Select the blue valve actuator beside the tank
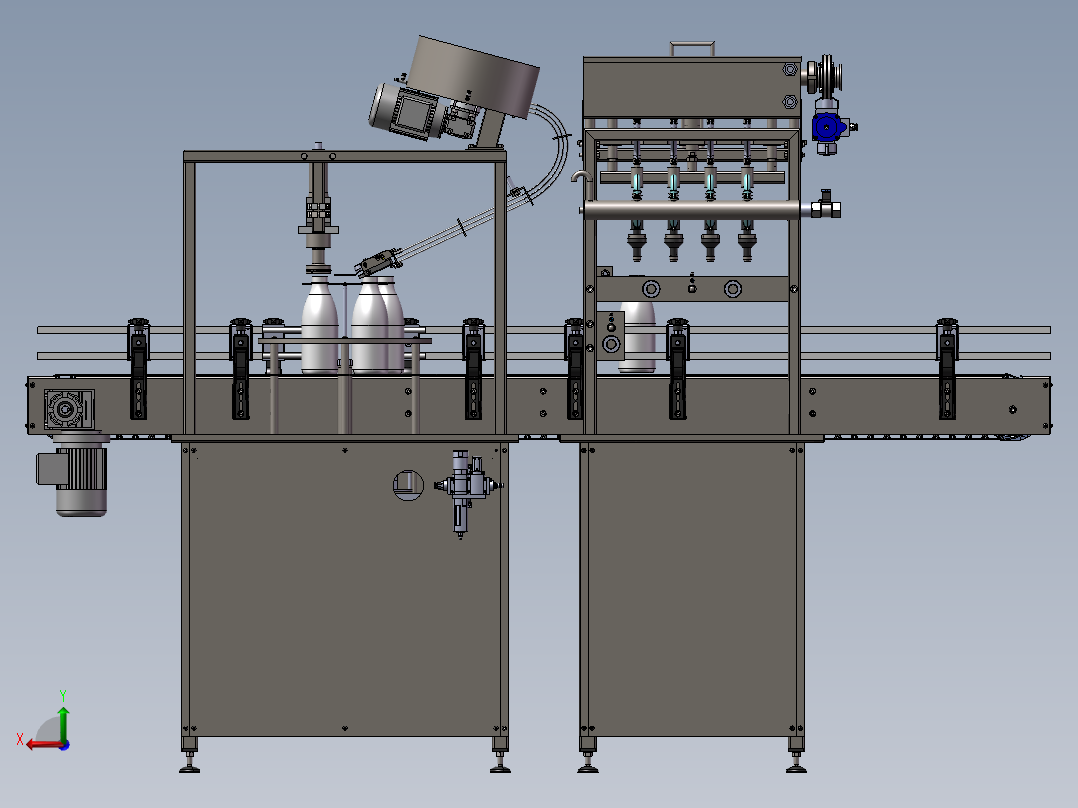The width and height of the screenshot is (1078, 808). coord(828,129)
